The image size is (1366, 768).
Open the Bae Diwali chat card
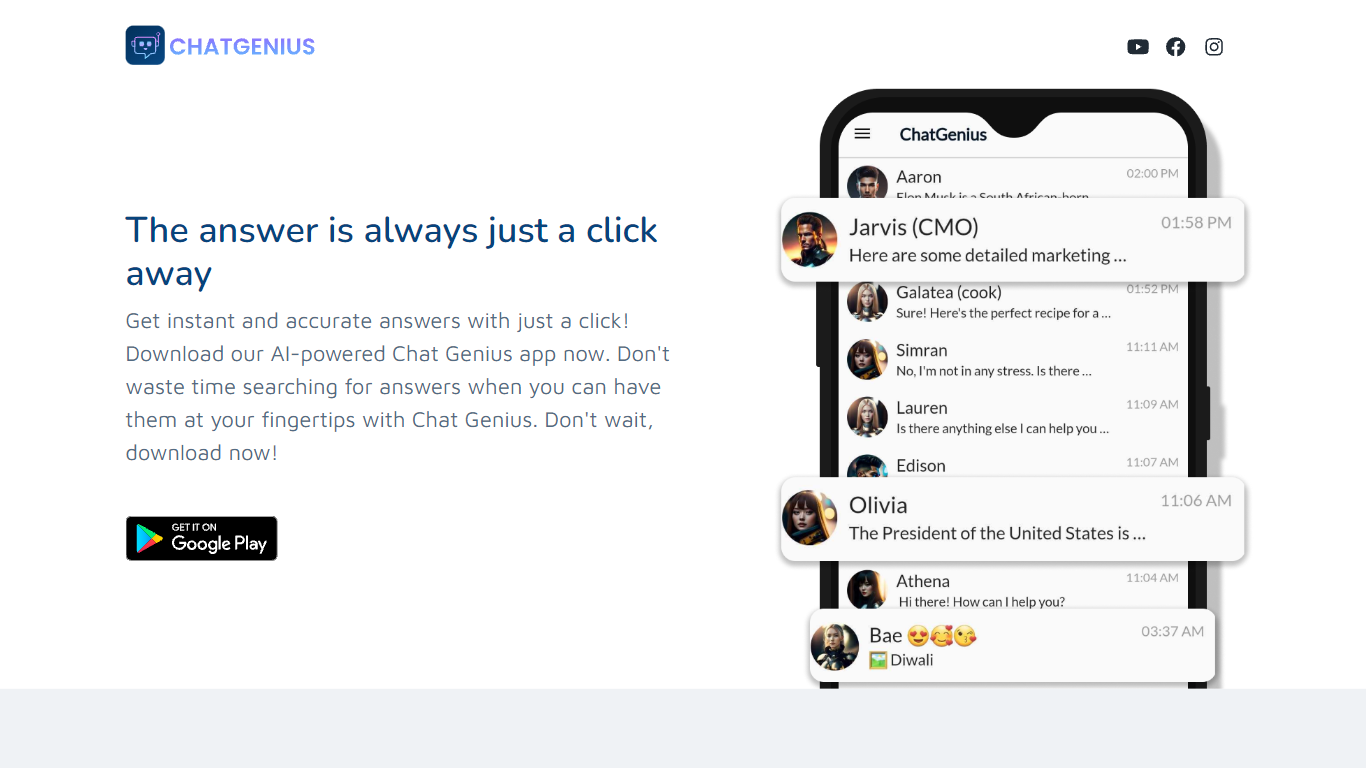point(1012,647)
